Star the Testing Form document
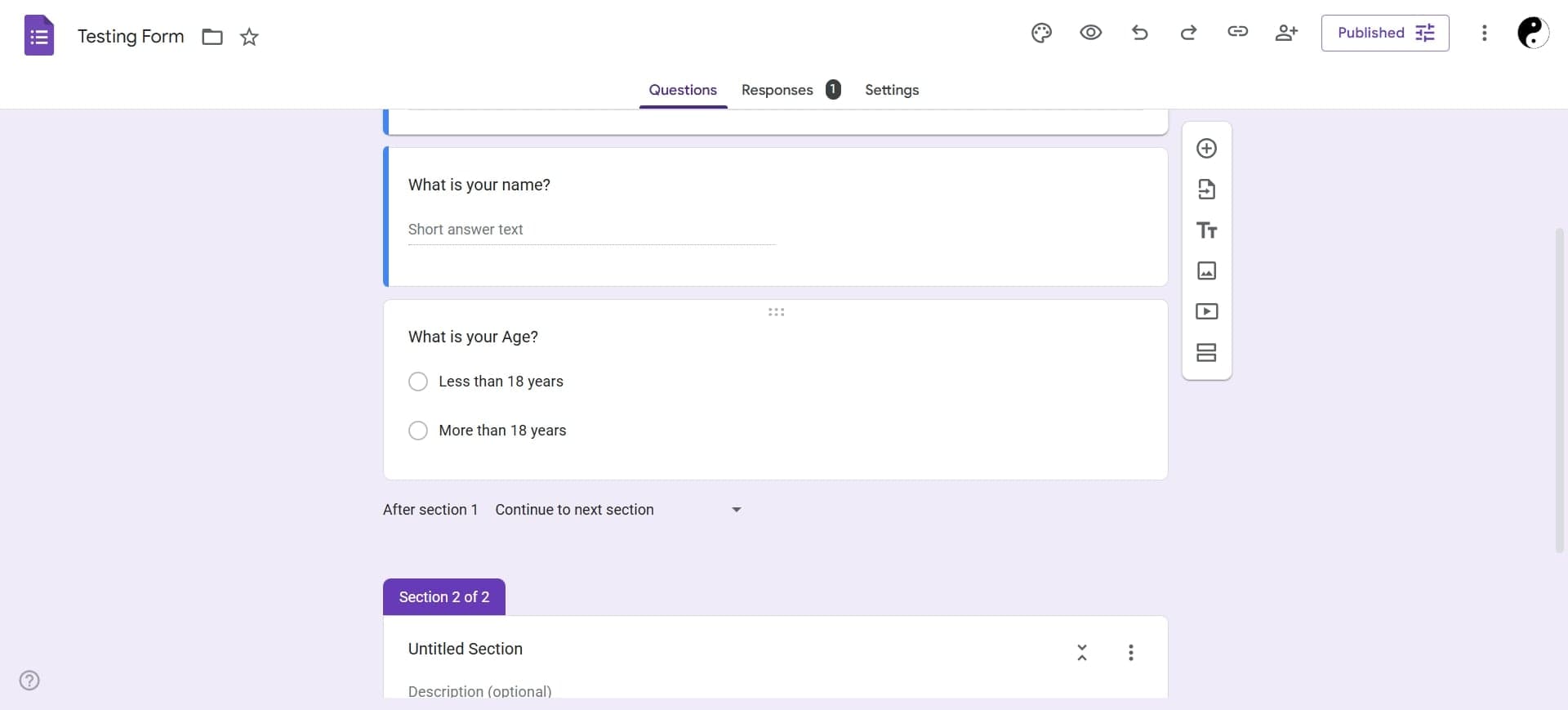The width and height of the screenshot is (1568, 710). coord(249,37)
